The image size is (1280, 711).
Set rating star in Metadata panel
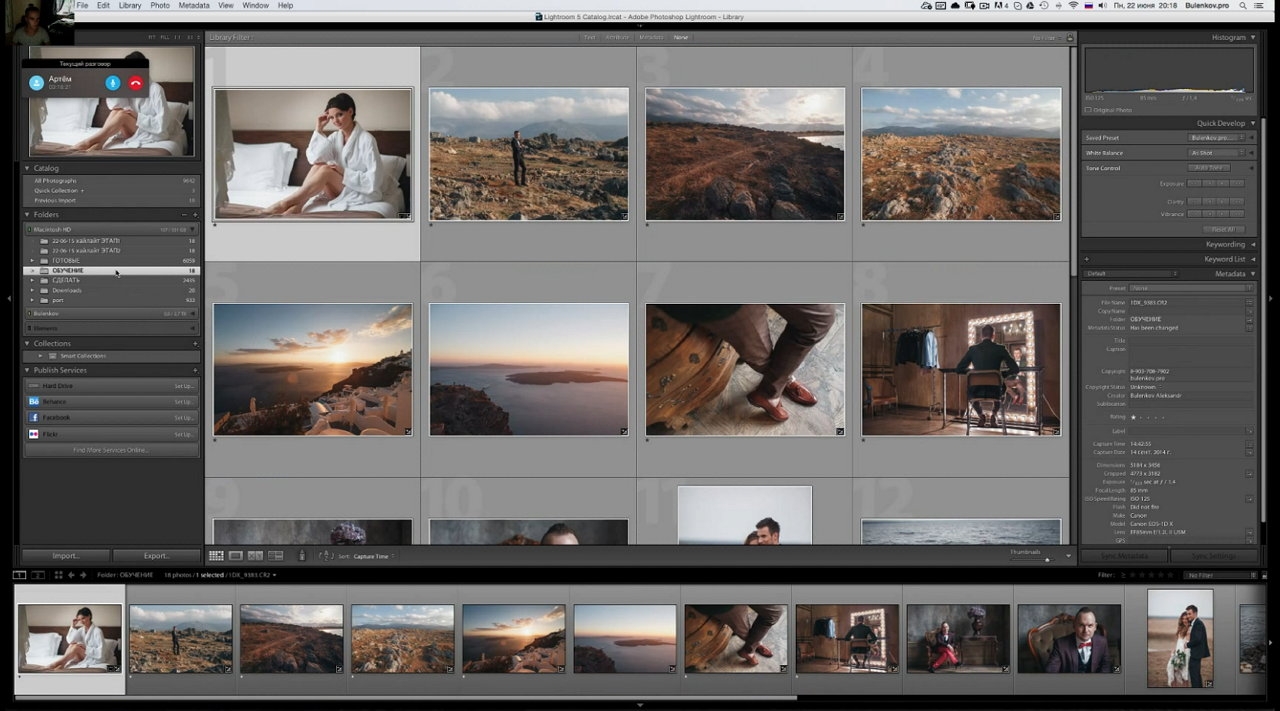[x=1133, y=417]
